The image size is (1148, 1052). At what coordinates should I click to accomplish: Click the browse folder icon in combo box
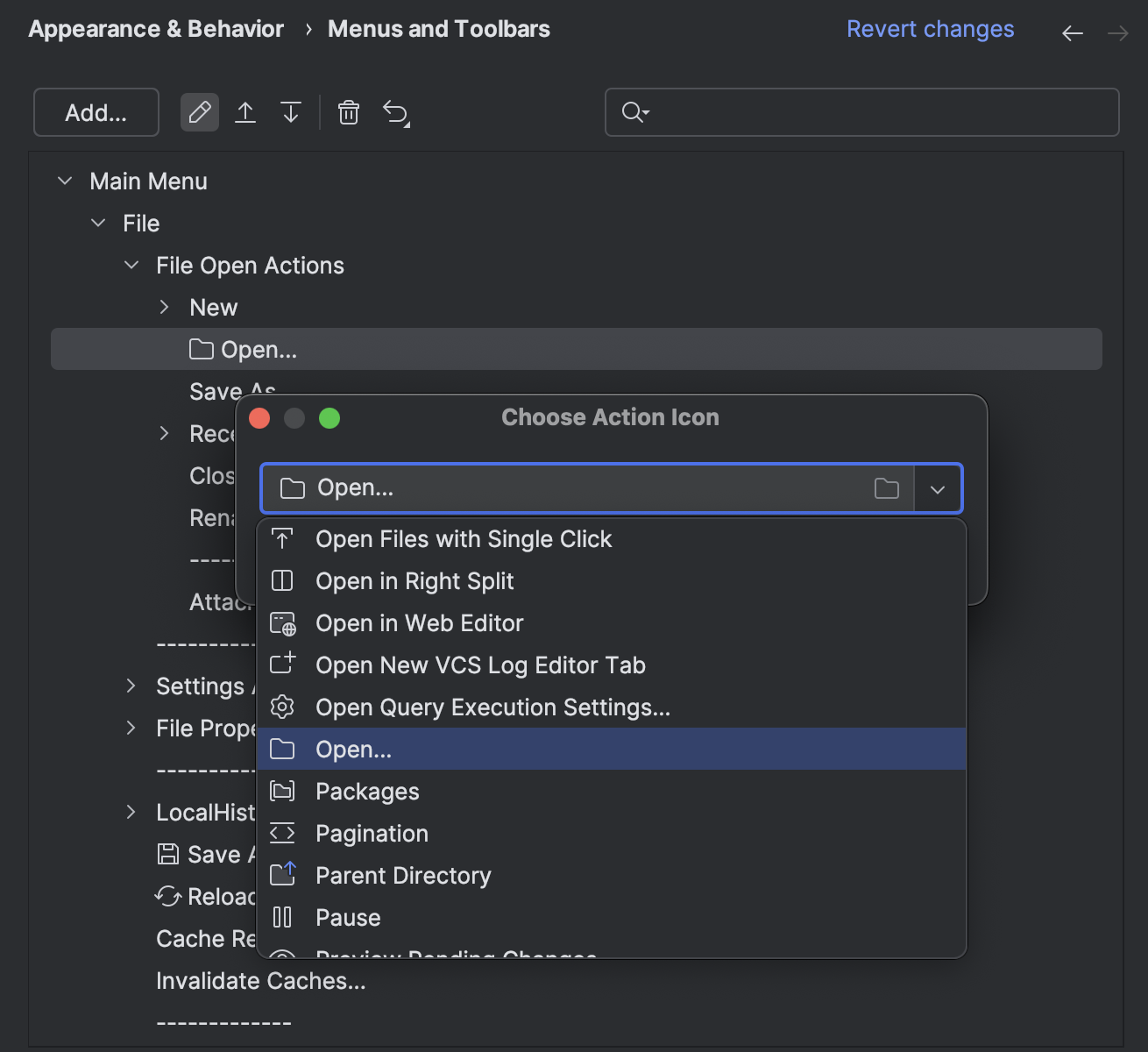tap(887, 488)
